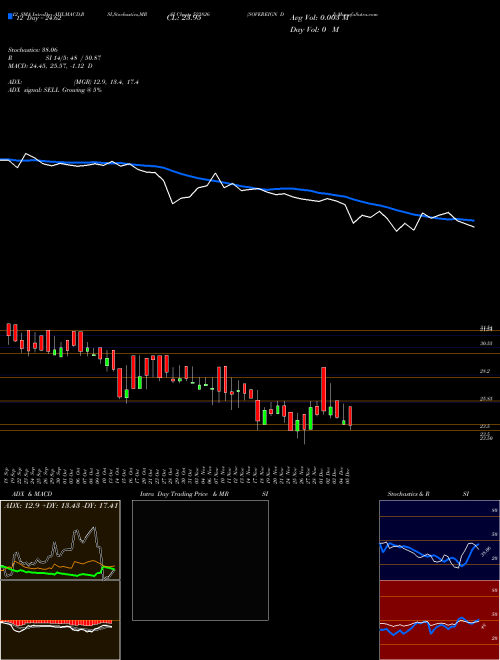Image resolution: width=500 pixels, height=660 pixels.
Task: Click the "12 Day = 24.62" SMA label
Action: (x=37, y=18)
